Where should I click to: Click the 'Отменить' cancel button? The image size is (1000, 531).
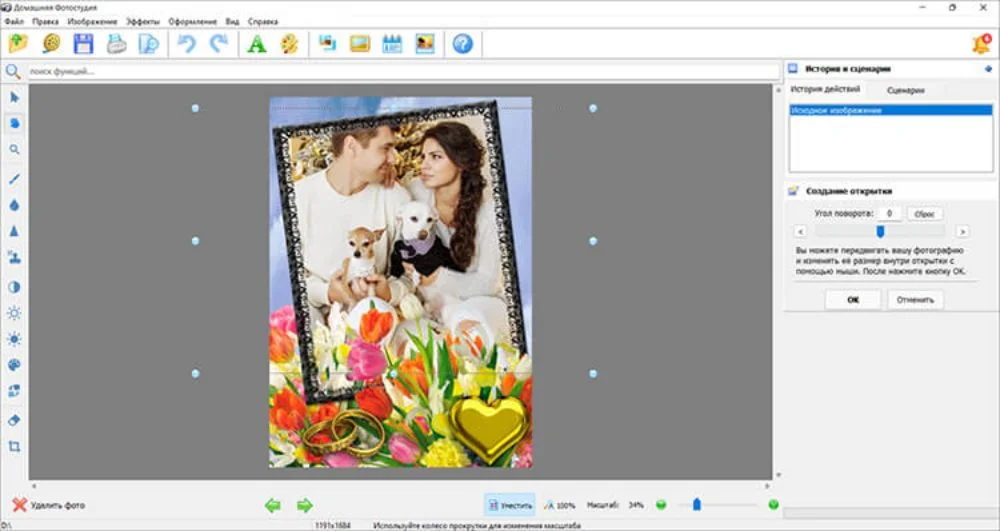(915, 300)
